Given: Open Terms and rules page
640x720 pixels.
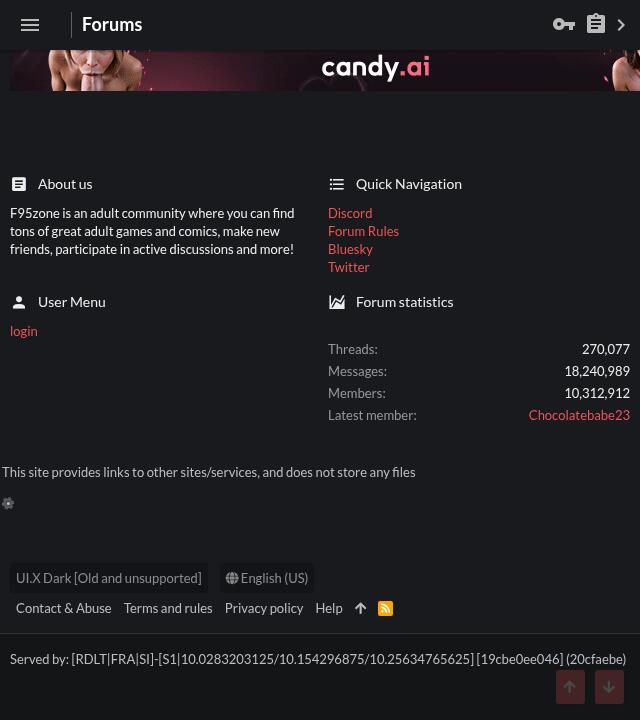Looking at the screenshot, I should point(168,608).
